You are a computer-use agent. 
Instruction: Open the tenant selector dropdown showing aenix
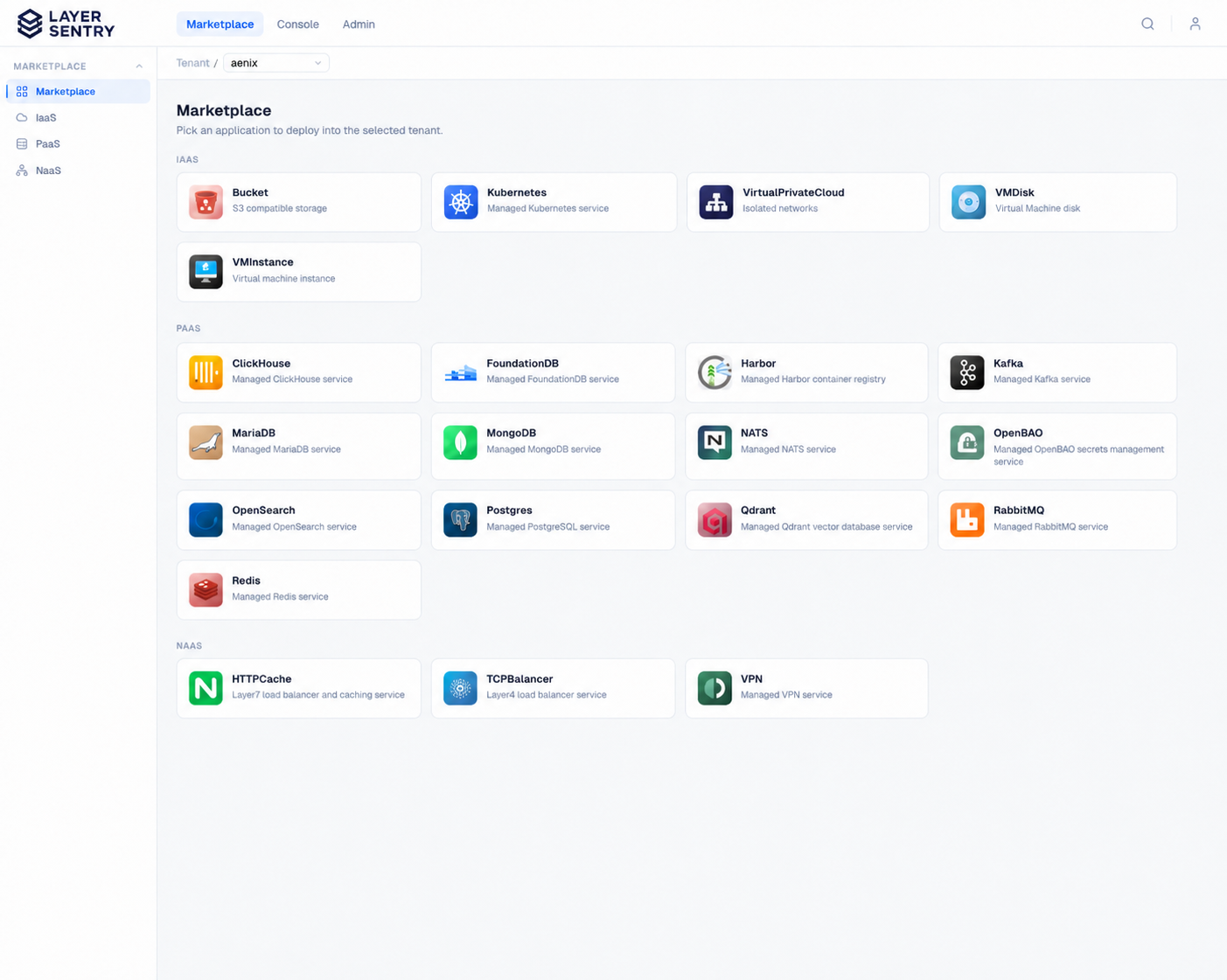click(x=276, y=63)
